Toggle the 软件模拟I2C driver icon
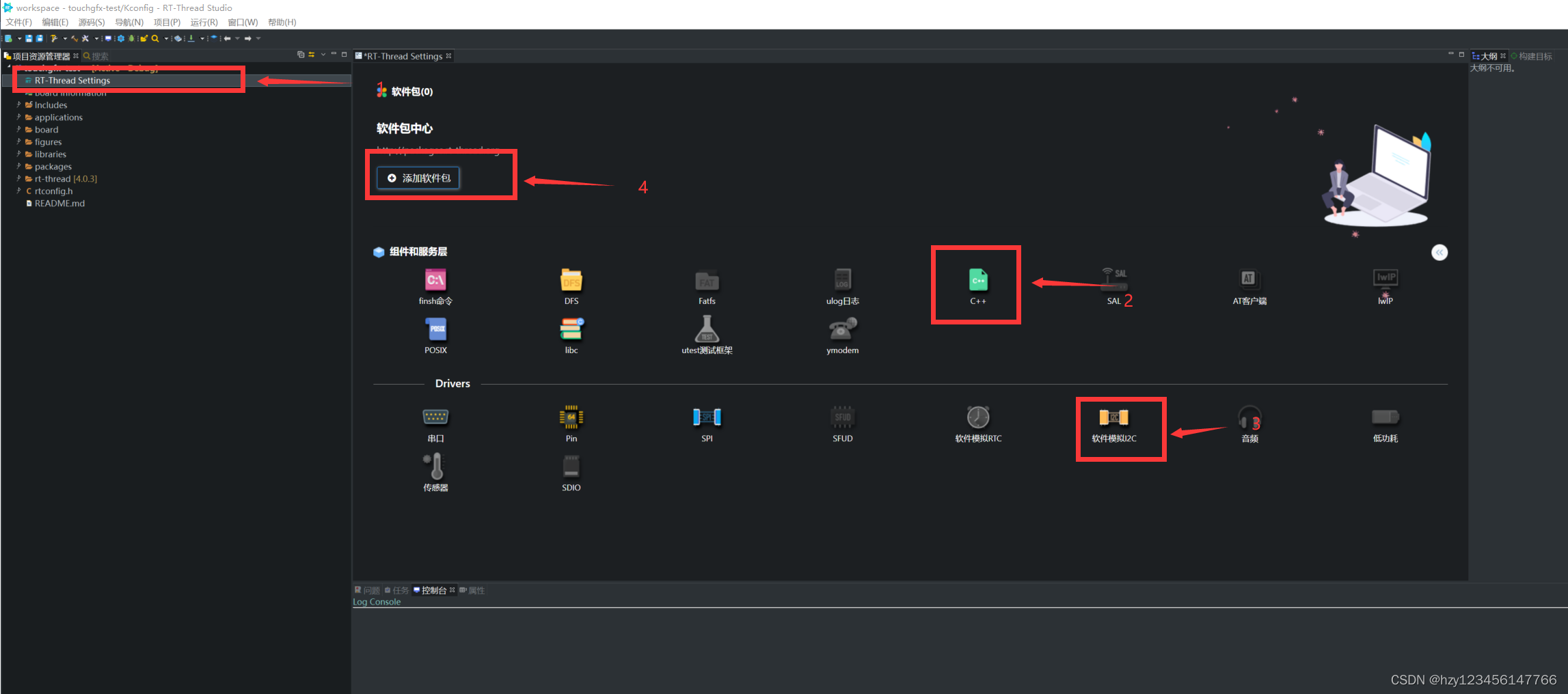Viewport: 1568px width, 694px height. pos(1113,417)
